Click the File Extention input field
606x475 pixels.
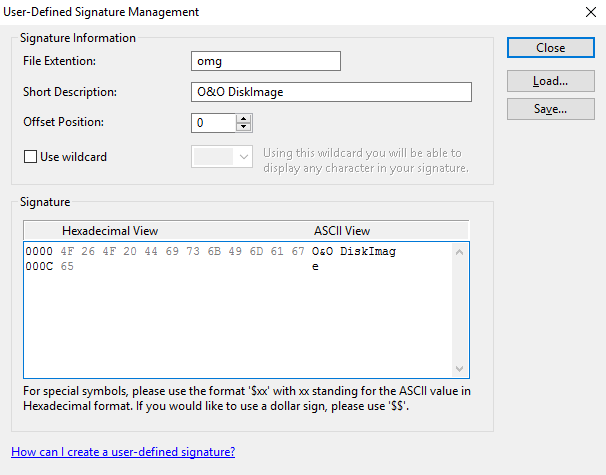click(x=266, y=62)
